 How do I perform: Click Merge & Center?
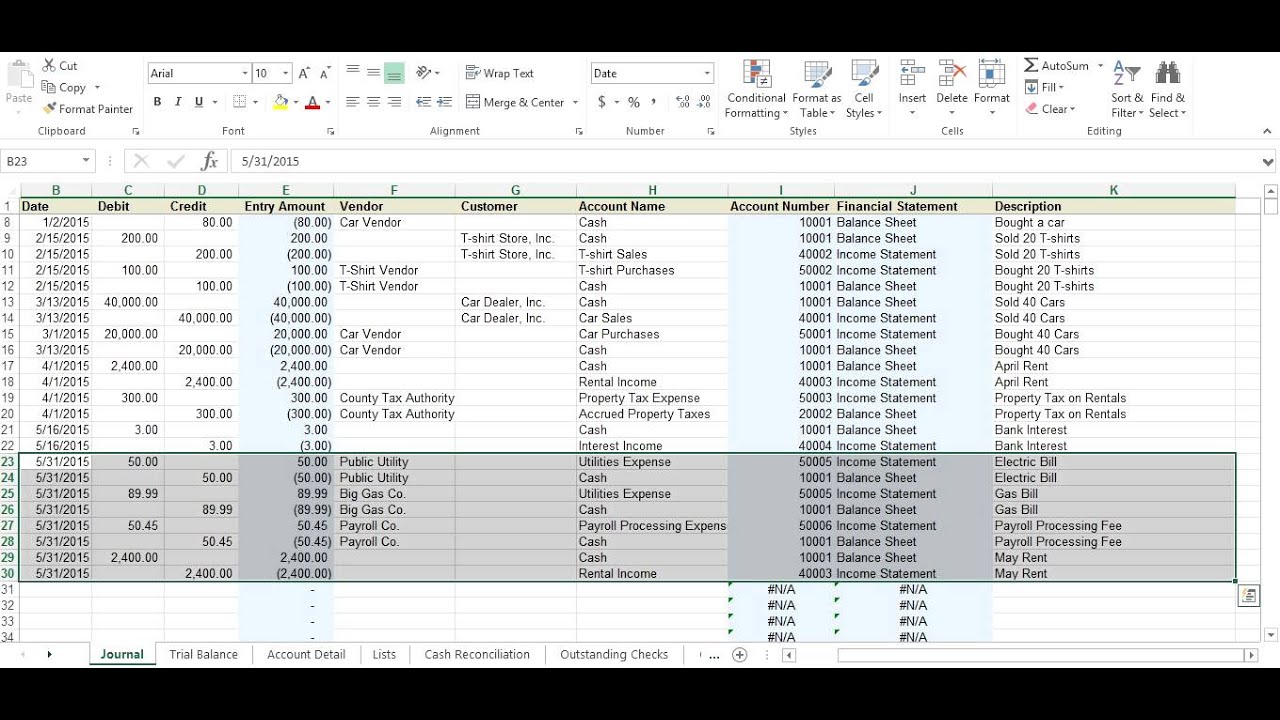tap(516, 102)
